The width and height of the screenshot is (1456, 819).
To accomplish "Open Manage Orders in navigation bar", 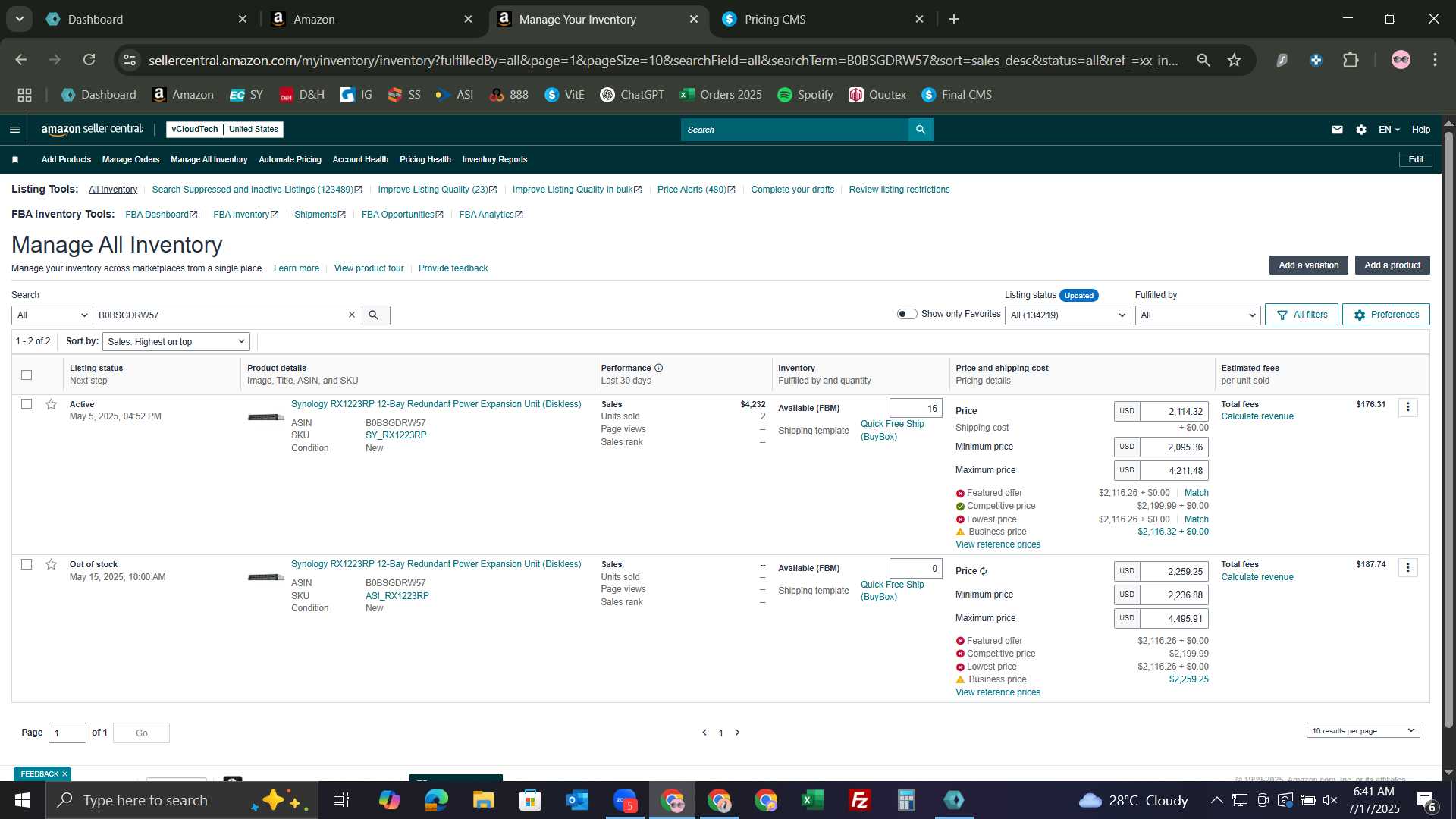I will pos(130,159).
